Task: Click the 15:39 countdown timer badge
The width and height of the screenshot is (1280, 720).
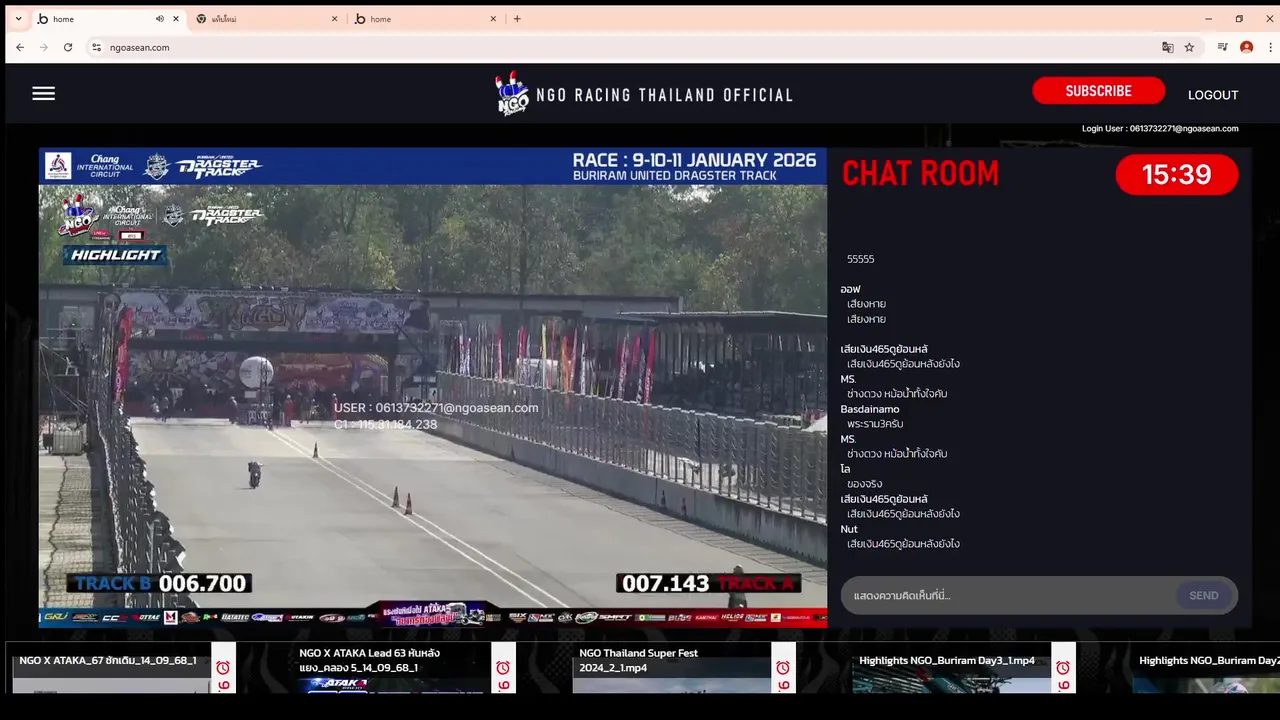Action: point(1176,175)
